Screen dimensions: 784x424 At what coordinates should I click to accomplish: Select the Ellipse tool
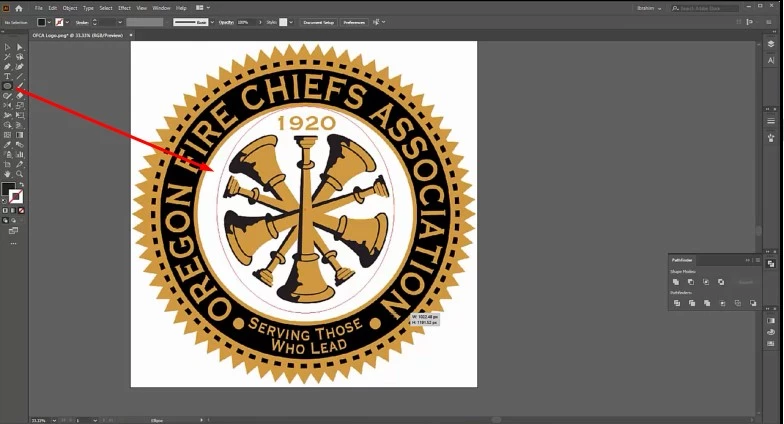[x=7, y=86]
